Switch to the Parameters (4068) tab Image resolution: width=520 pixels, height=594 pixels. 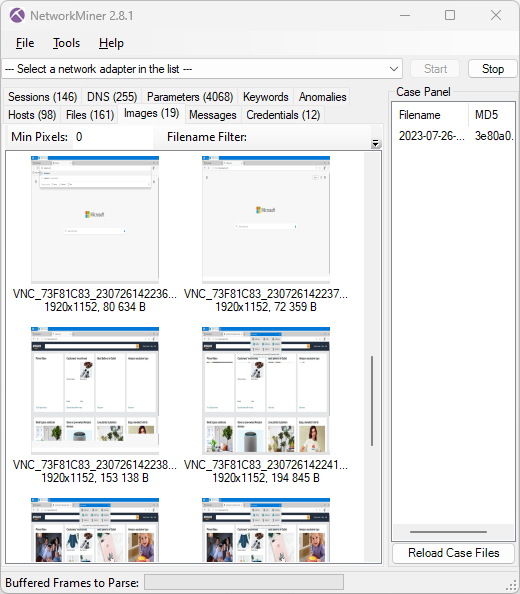[x=190, y=97]
